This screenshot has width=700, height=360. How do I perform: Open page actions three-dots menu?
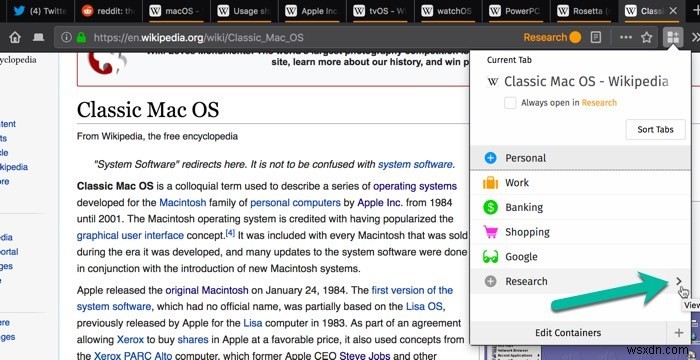[x=626, y=38]
